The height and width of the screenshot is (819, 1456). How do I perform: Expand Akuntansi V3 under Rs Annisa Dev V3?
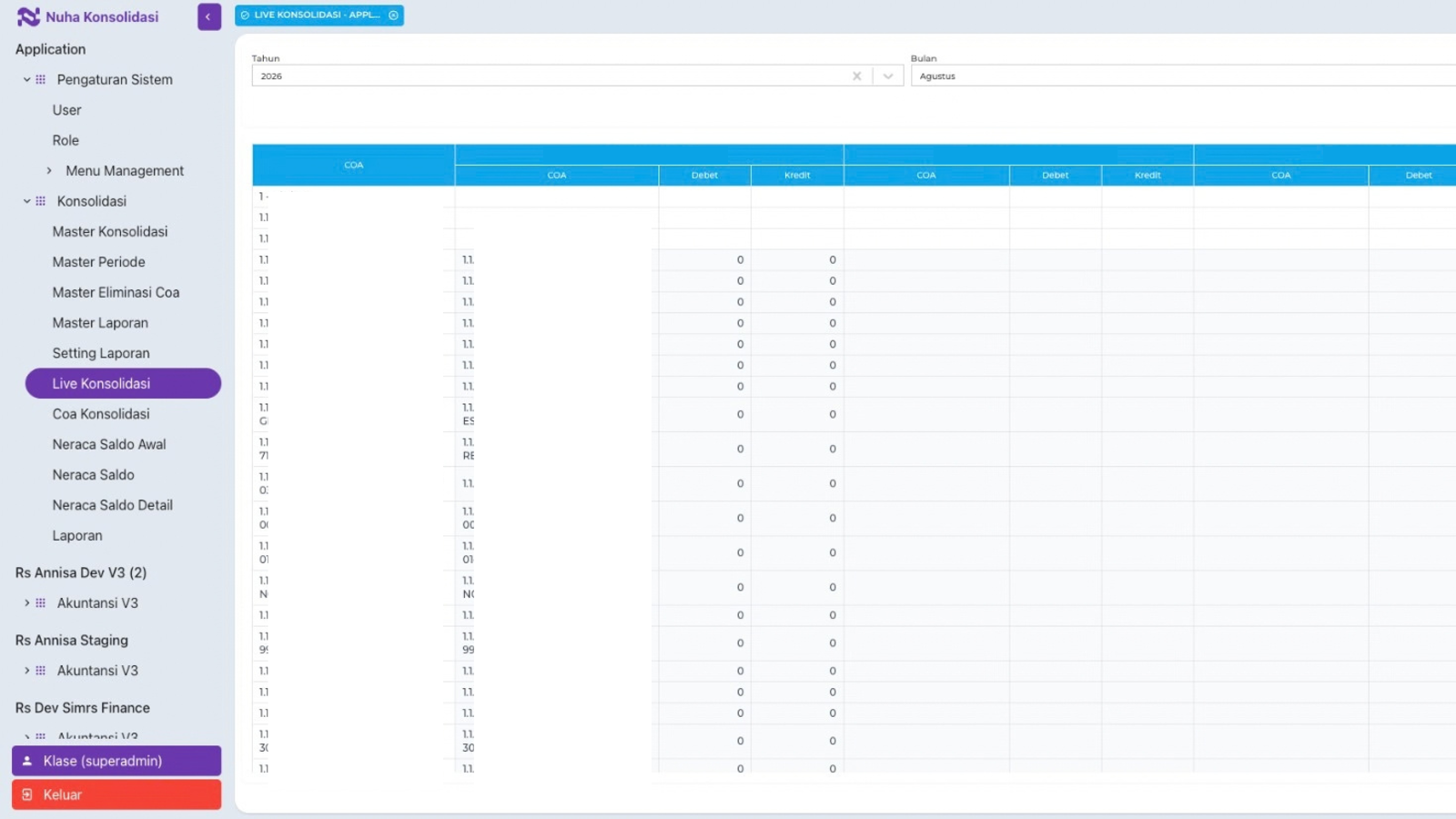click(x=26, y=603)
